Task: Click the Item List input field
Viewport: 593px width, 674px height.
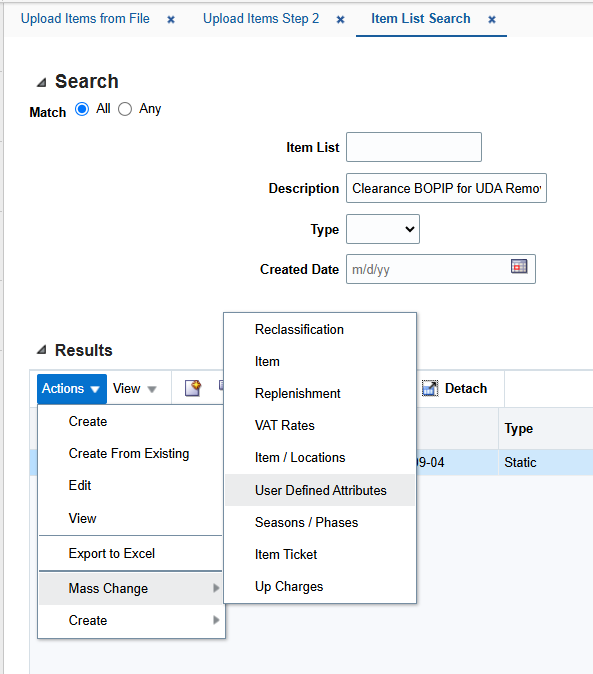Action: 414,147
